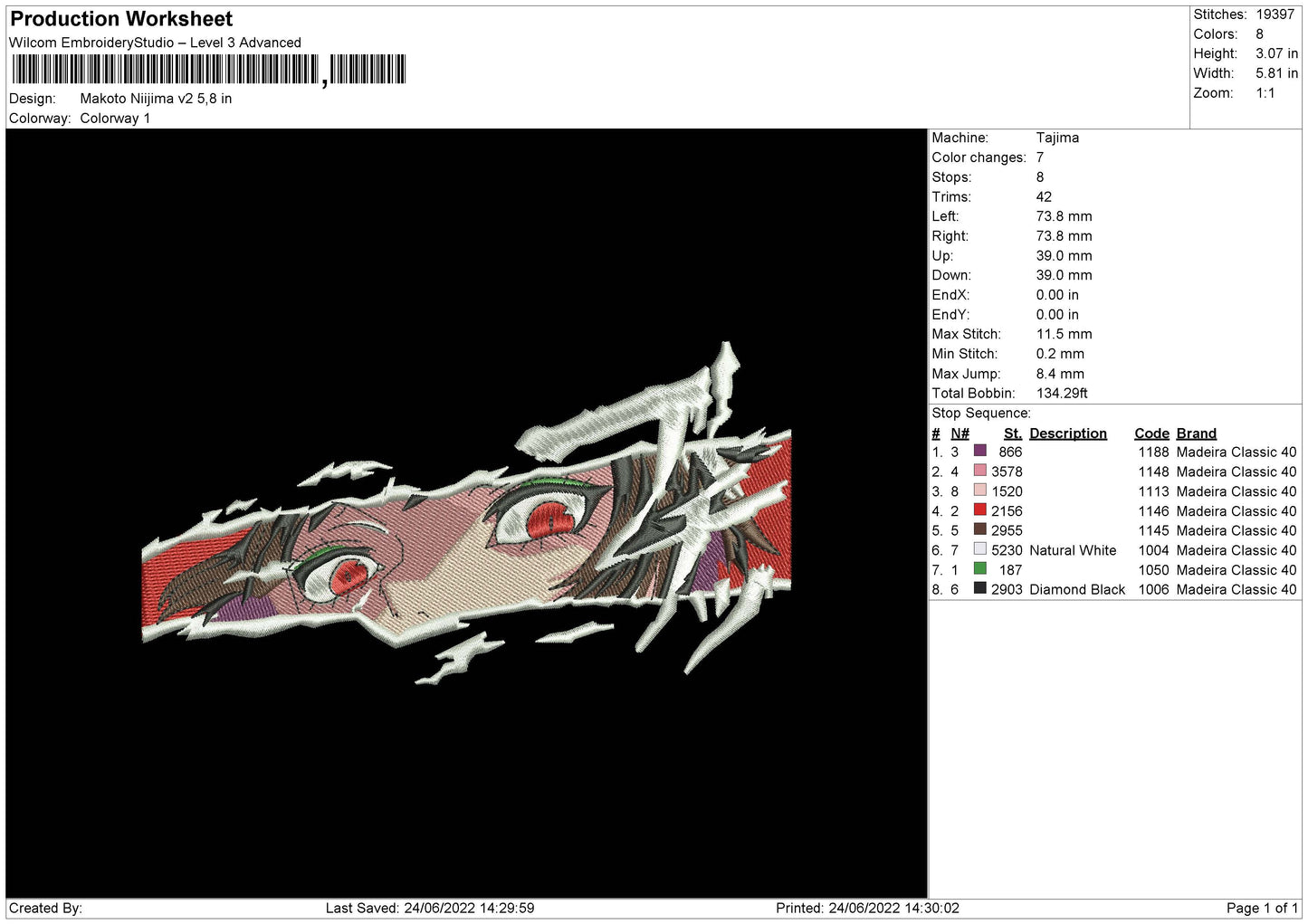Click stitch count "2903" in stop sequence

1007,590
